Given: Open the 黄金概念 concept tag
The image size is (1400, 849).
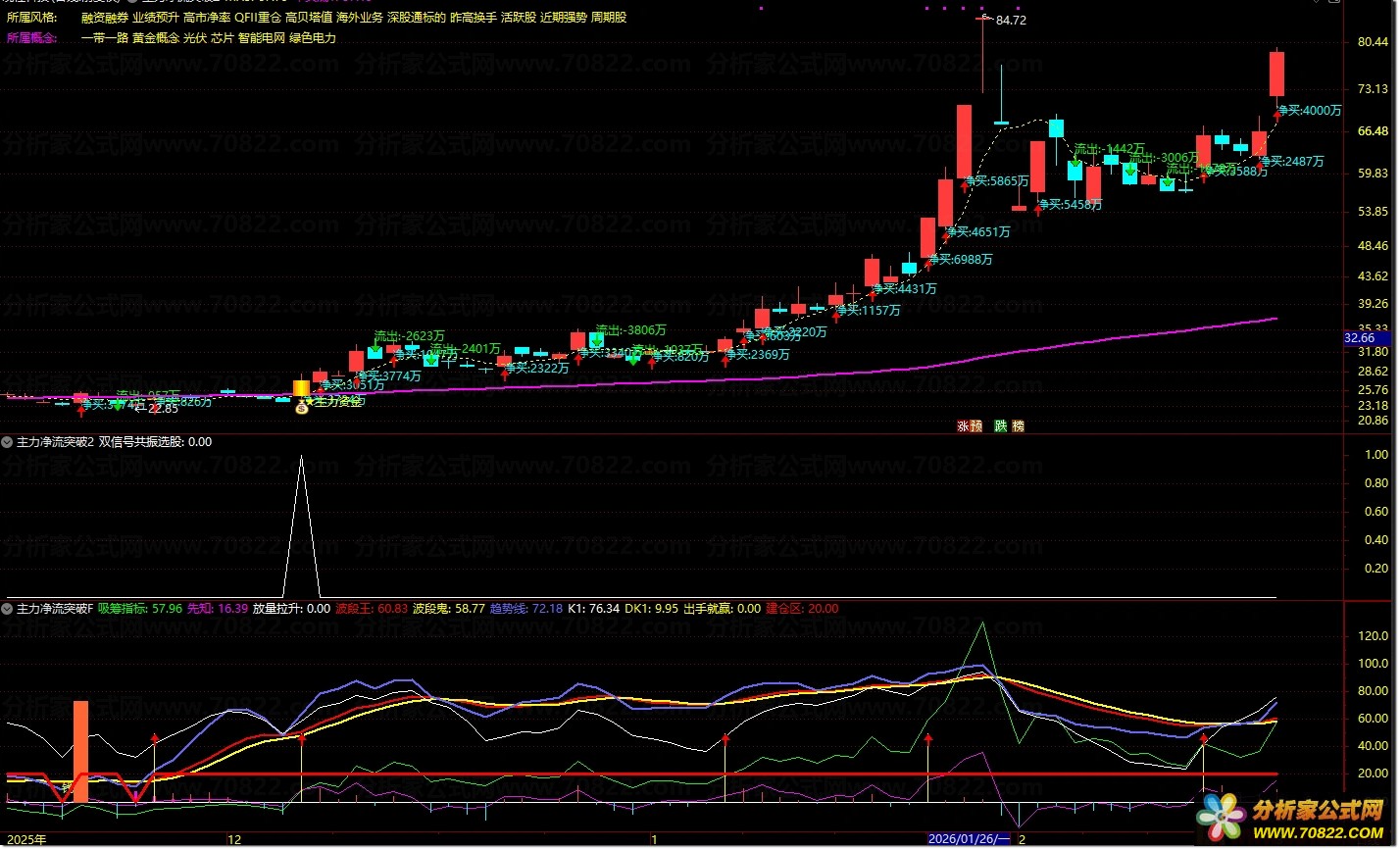Looking at the screenshot, I should pyautogui.click(x=156, y=38).
